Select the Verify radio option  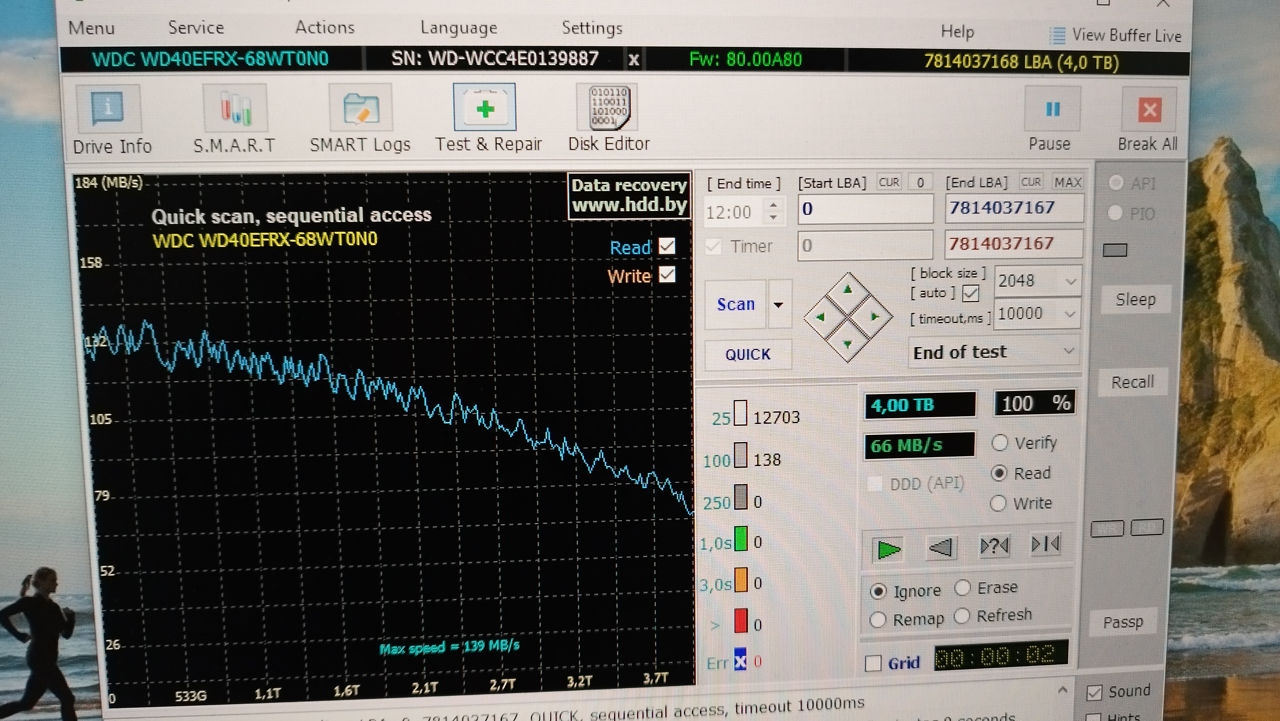(x=999, y=443)
